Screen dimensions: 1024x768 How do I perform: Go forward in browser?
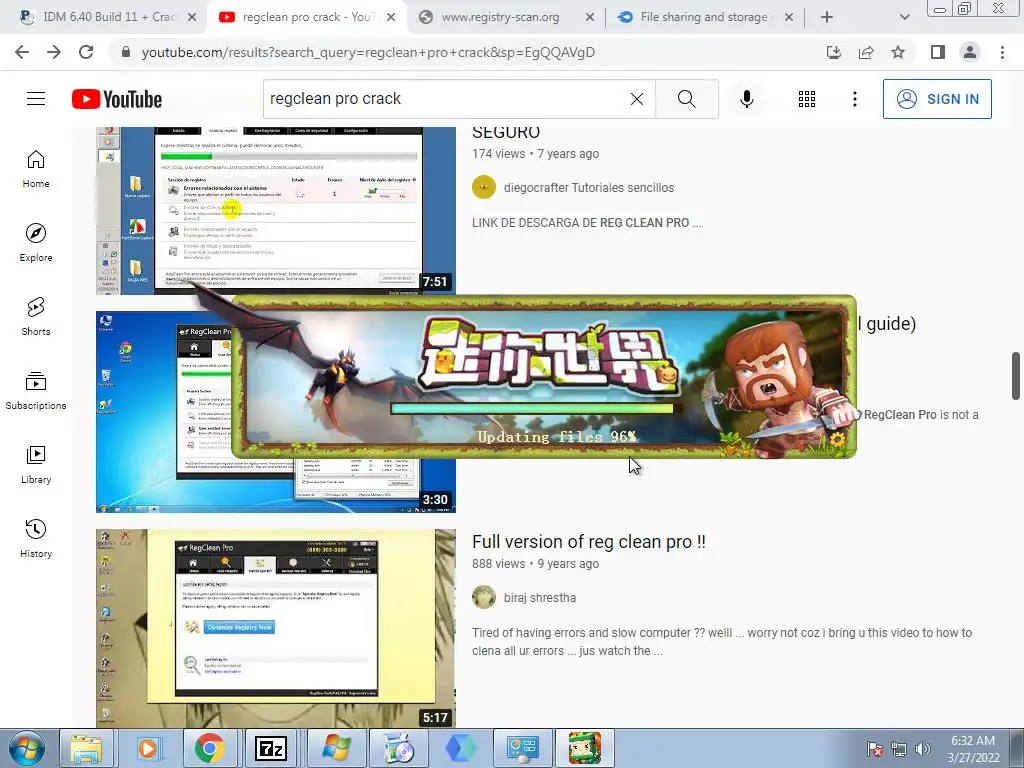54,52
